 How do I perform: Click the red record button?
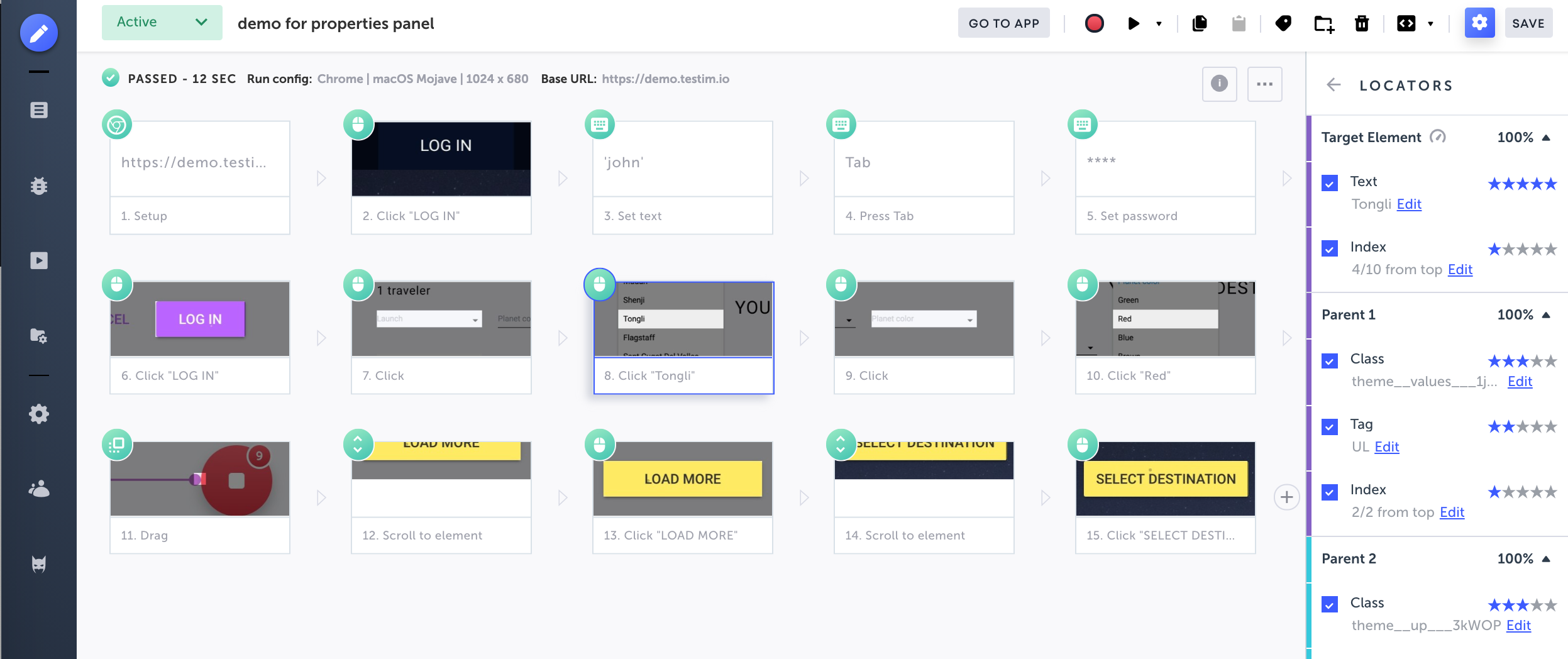(x=1094, y=23)
